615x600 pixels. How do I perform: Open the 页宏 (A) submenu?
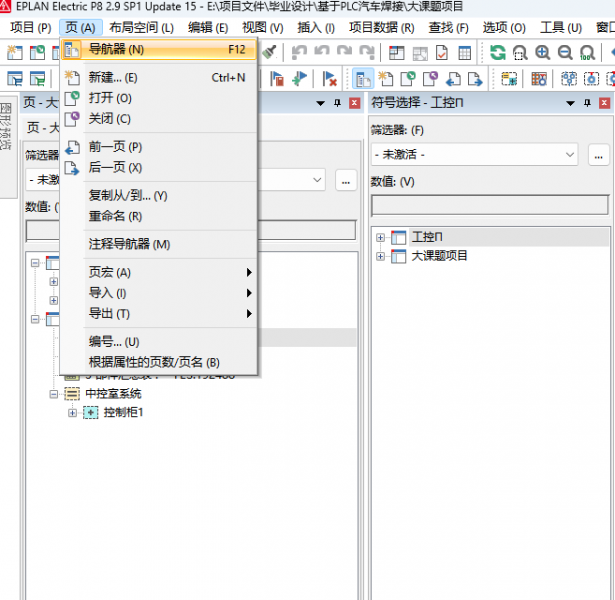tap(159, 272)
